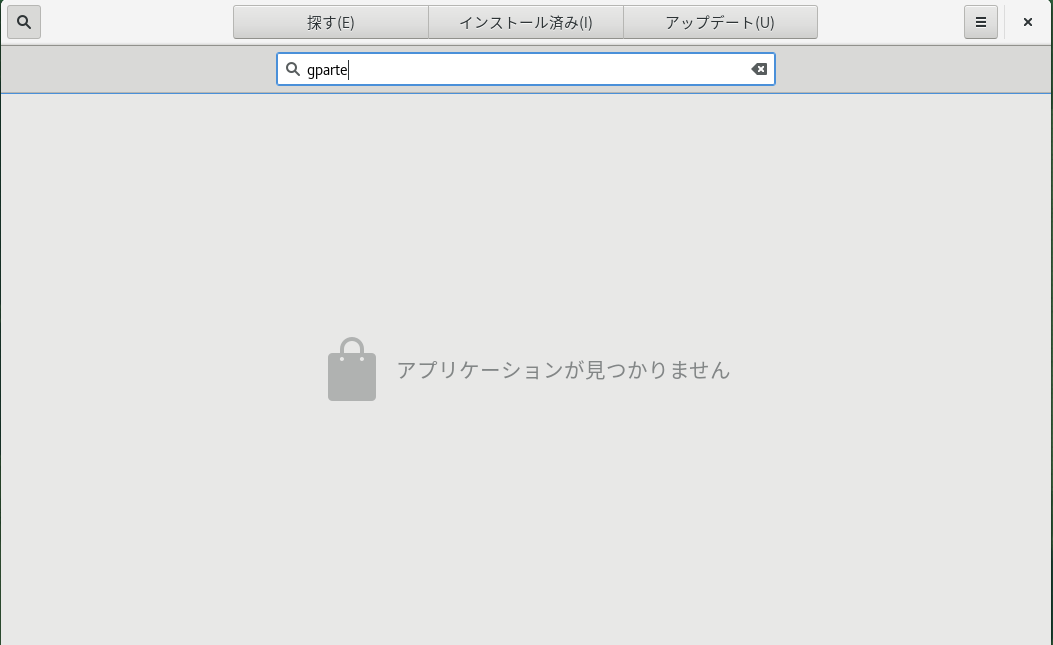
Task: Focus the search field containing gparte
Action: coord(526,69)
